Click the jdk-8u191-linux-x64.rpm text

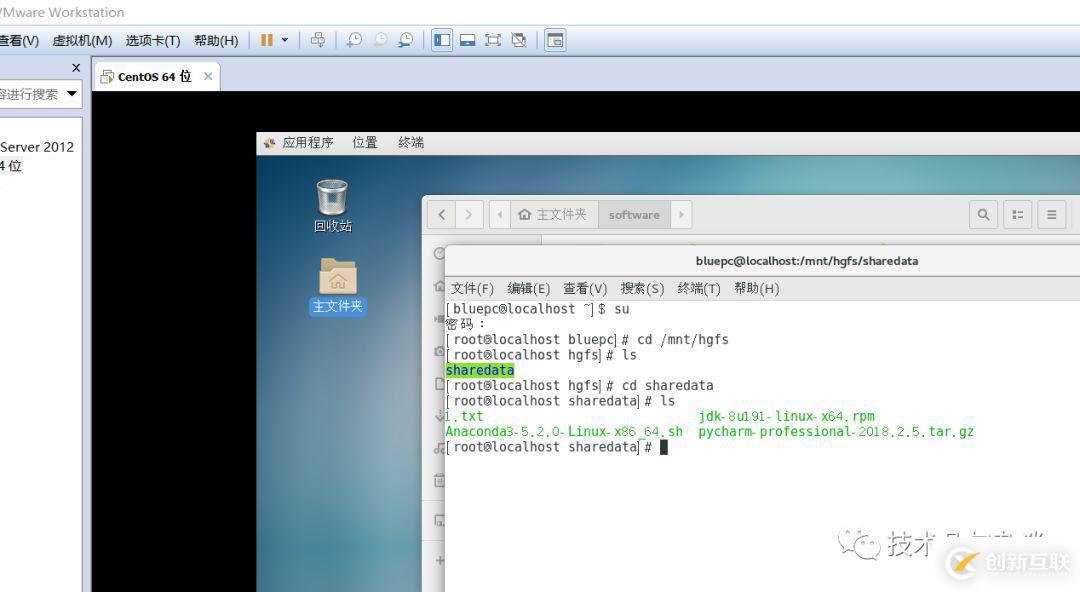pyautogui.click(x=786, y=416)
